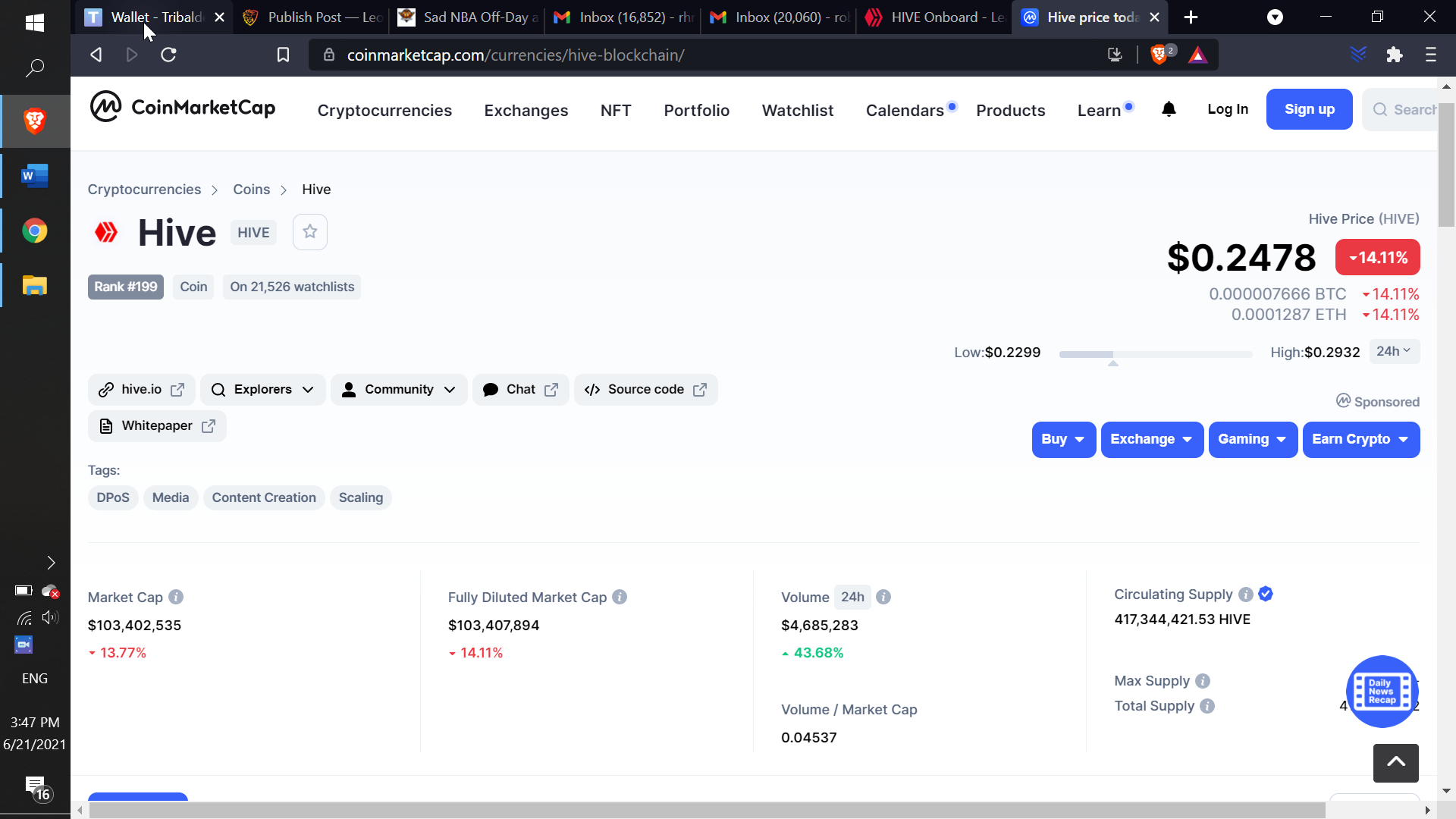This screenshot has height=819, width=1456.
Task: Open Brave Shields lion icon
Action: click(1159, 55)
